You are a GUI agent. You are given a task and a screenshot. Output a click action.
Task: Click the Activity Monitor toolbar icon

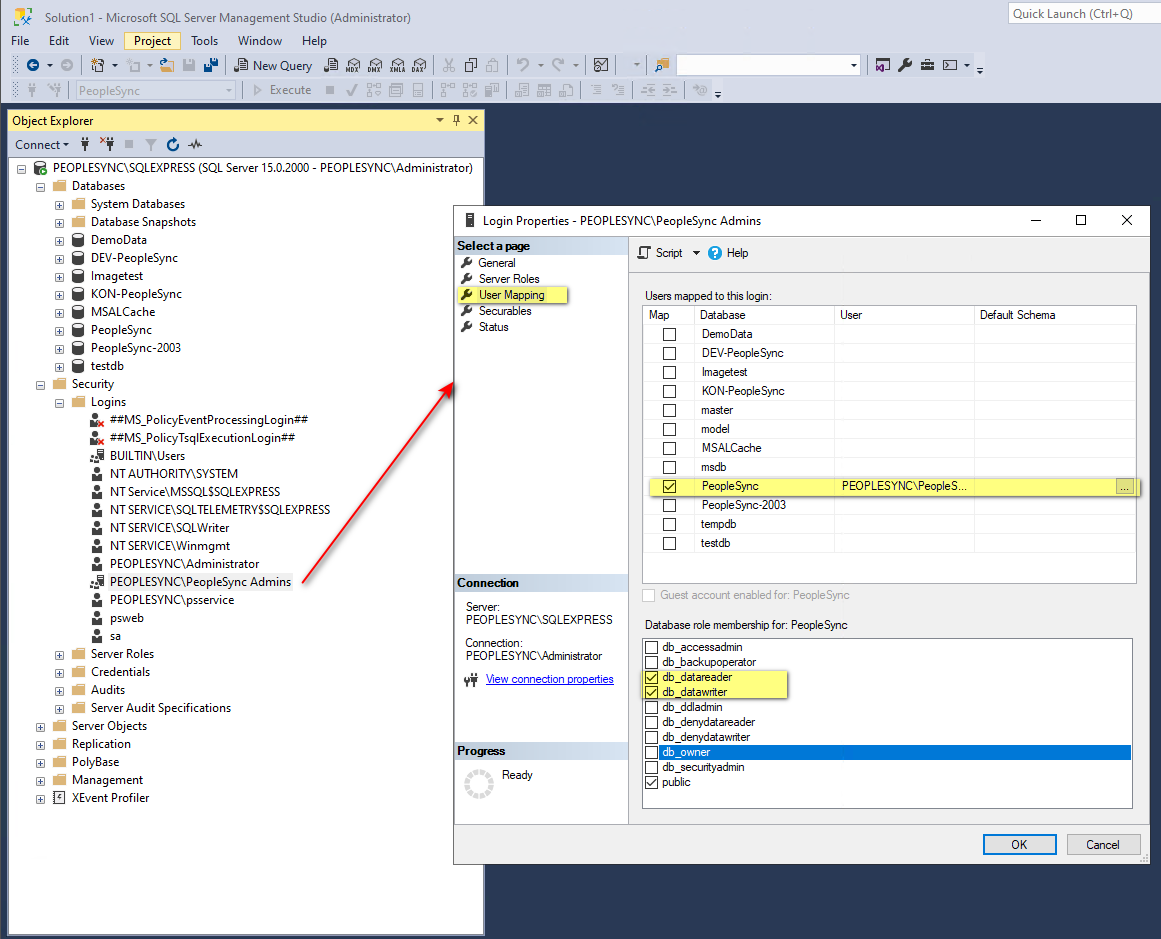click(601, 65)
